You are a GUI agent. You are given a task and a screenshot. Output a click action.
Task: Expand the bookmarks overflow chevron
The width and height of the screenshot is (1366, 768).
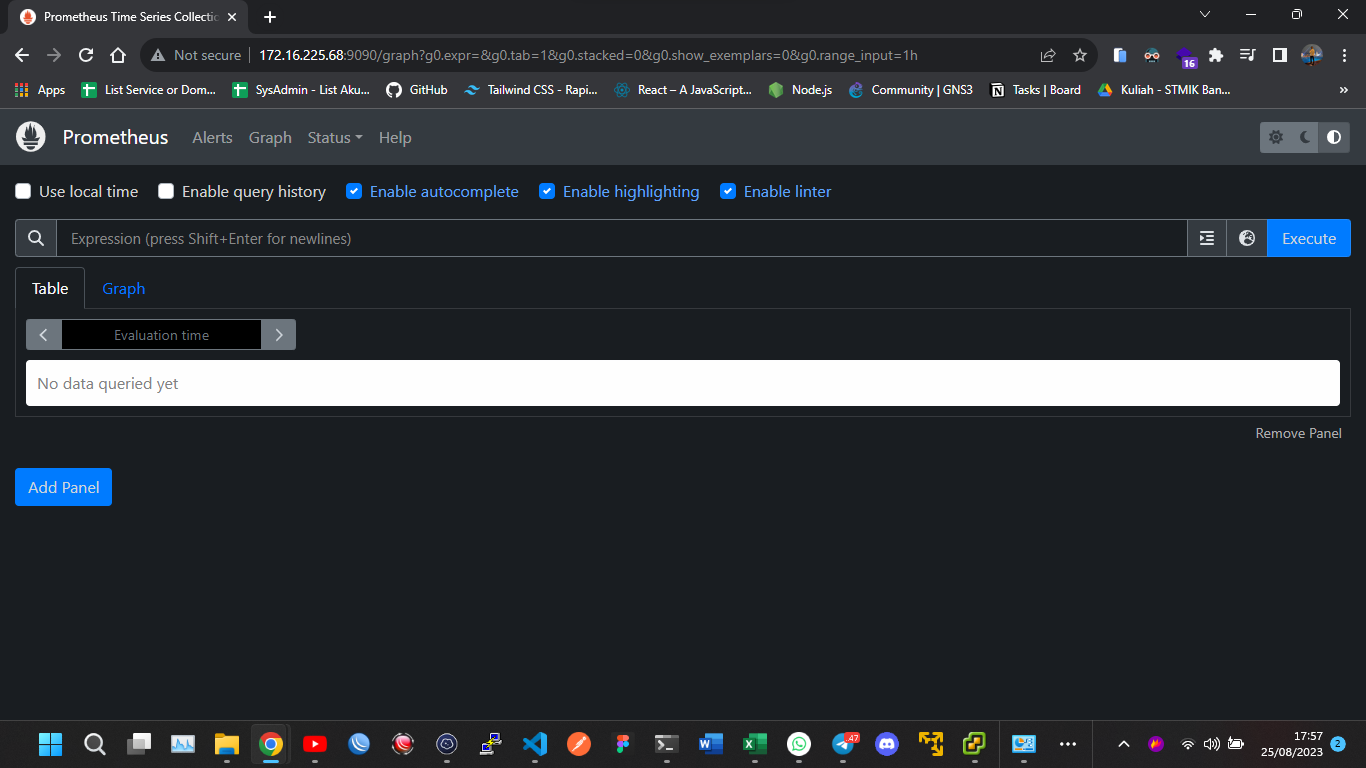point(1343,89)
